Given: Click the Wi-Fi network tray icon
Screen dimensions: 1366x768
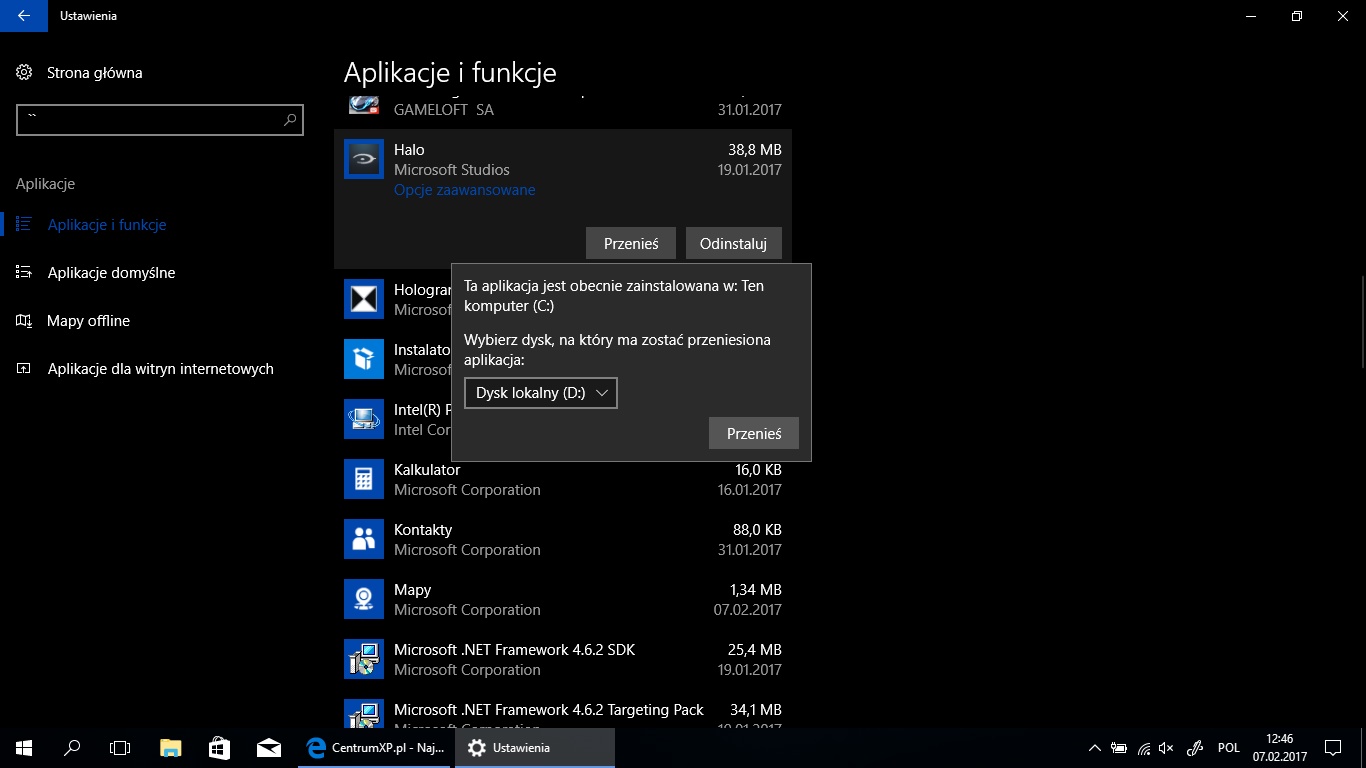Looking at the screenshot, I should tap(1143, 748).
